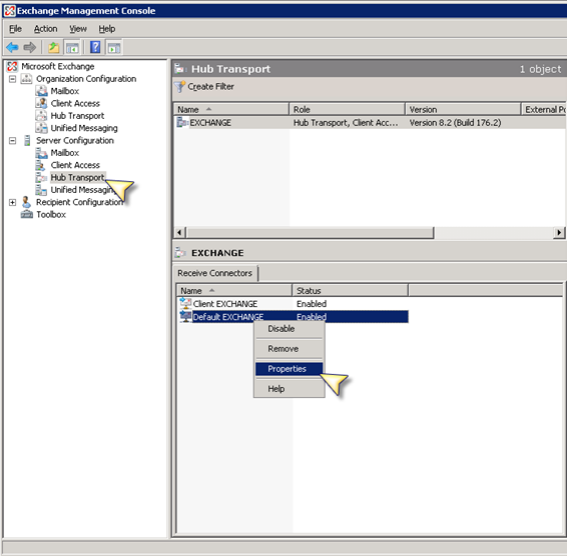Screen dimensions: 567x556
Task: Click the External column header
Action: coord(544,110)
